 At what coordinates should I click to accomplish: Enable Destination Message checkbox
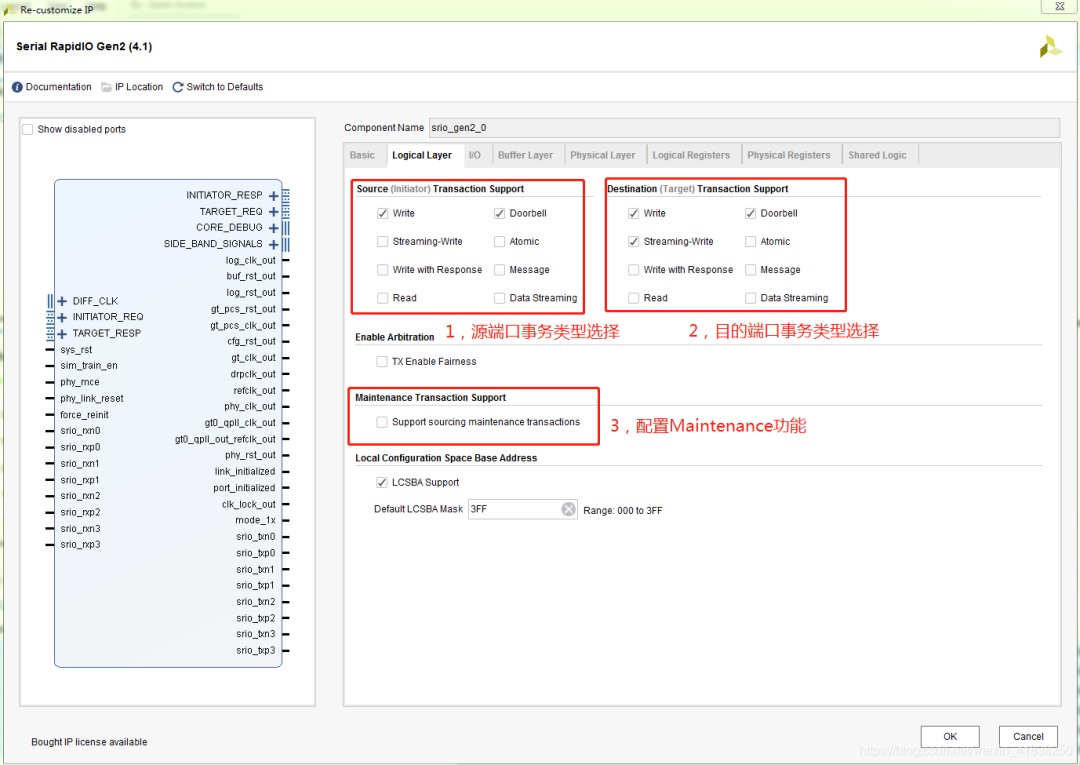pyautogui.click(x=750, y=270)
